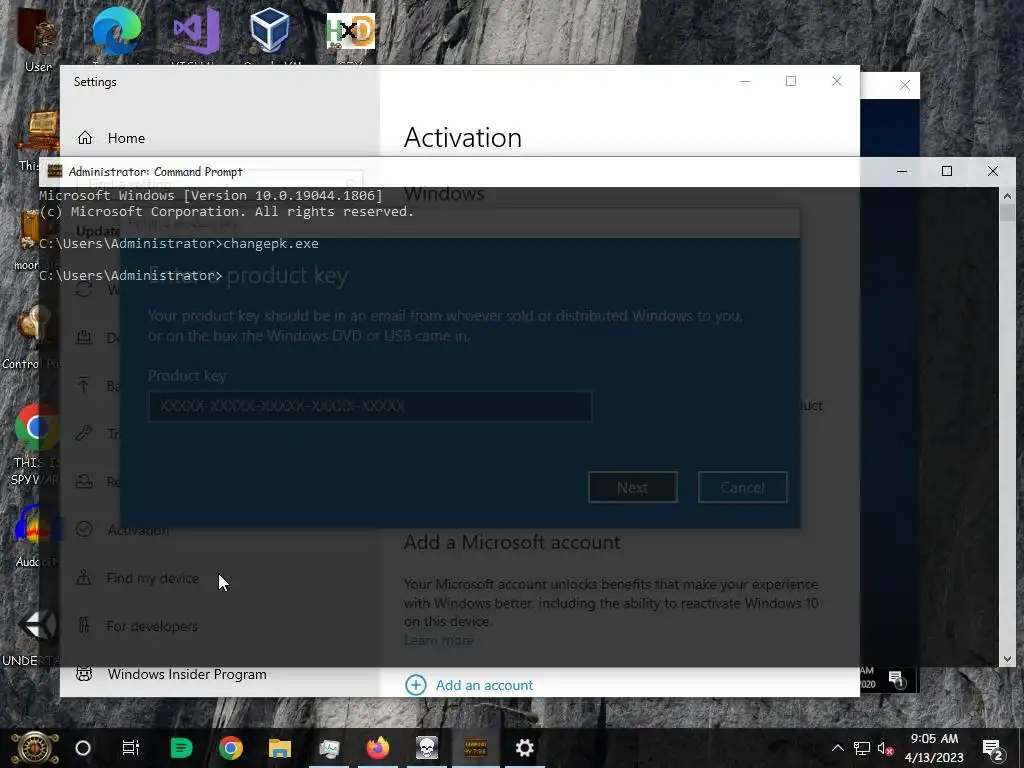Select the Command Prompt taskbar button

click(x=475, y=748)
